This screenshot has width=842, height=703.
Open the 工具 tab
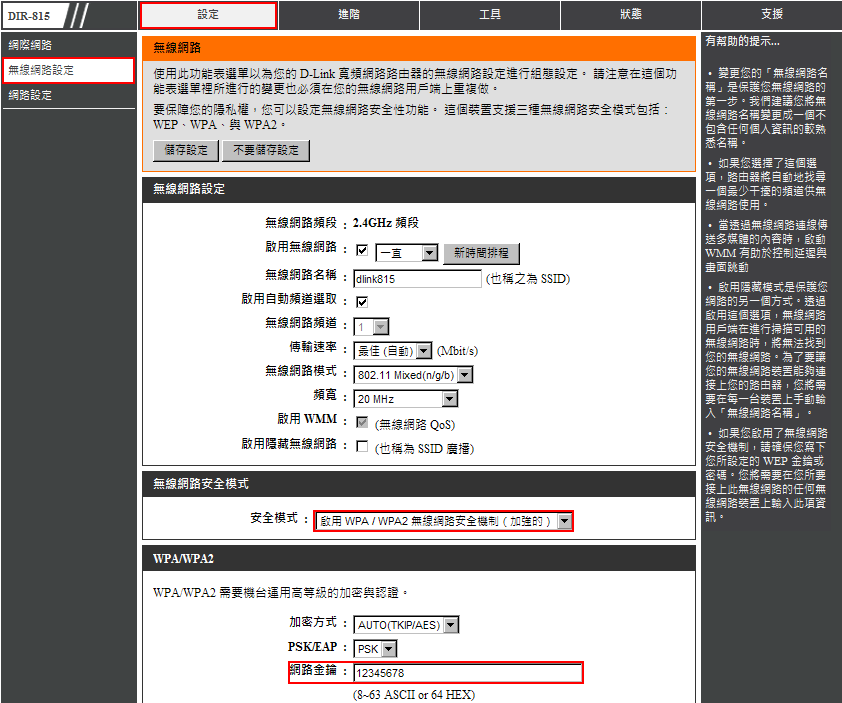490,15
